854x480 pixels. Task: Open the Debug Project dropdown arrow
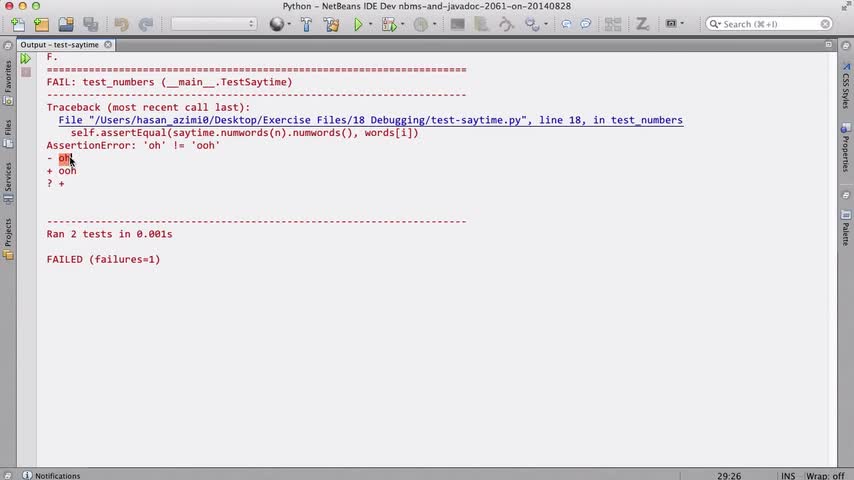pyautogui.click(x=402, y=24)
